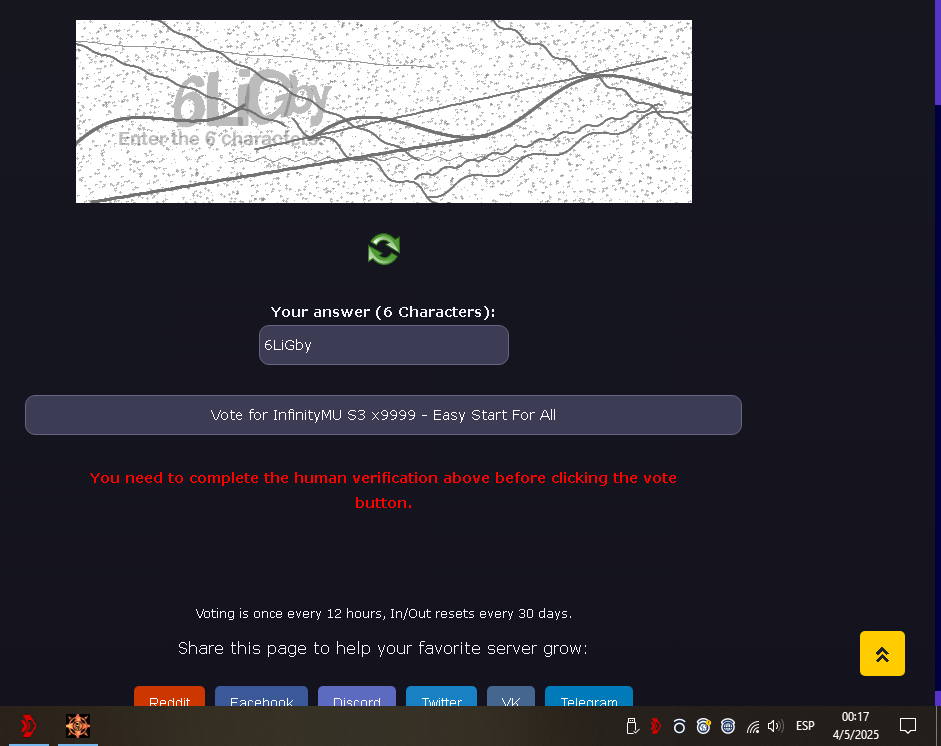
Task: Click the round badge tray icon with yellow dot
Action: click(703, 726)
